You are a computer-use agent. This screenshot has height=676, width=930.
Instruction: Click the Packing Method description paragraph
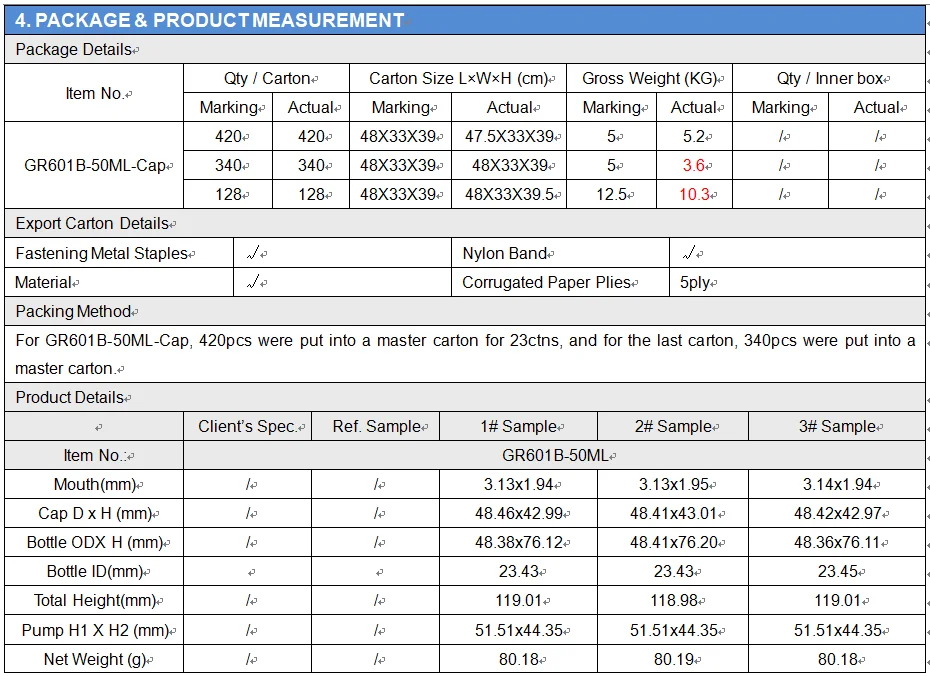click(465, 354)
